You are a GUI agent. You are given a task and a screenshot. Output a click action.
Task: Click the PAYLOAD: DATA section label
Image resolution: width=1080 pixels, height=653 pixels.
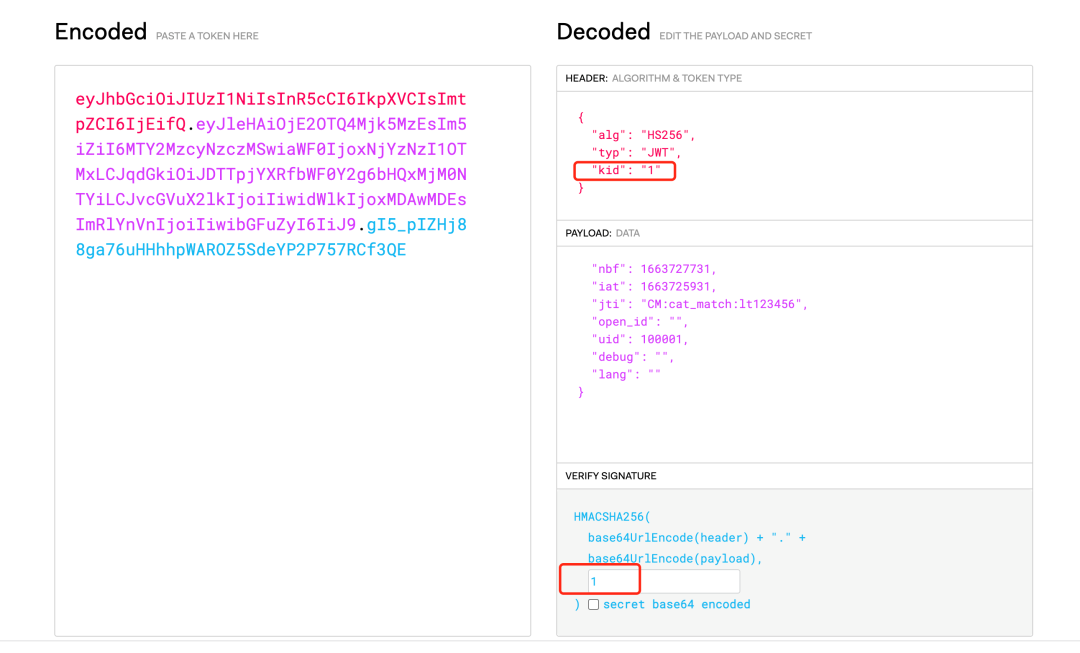point(602,233)
